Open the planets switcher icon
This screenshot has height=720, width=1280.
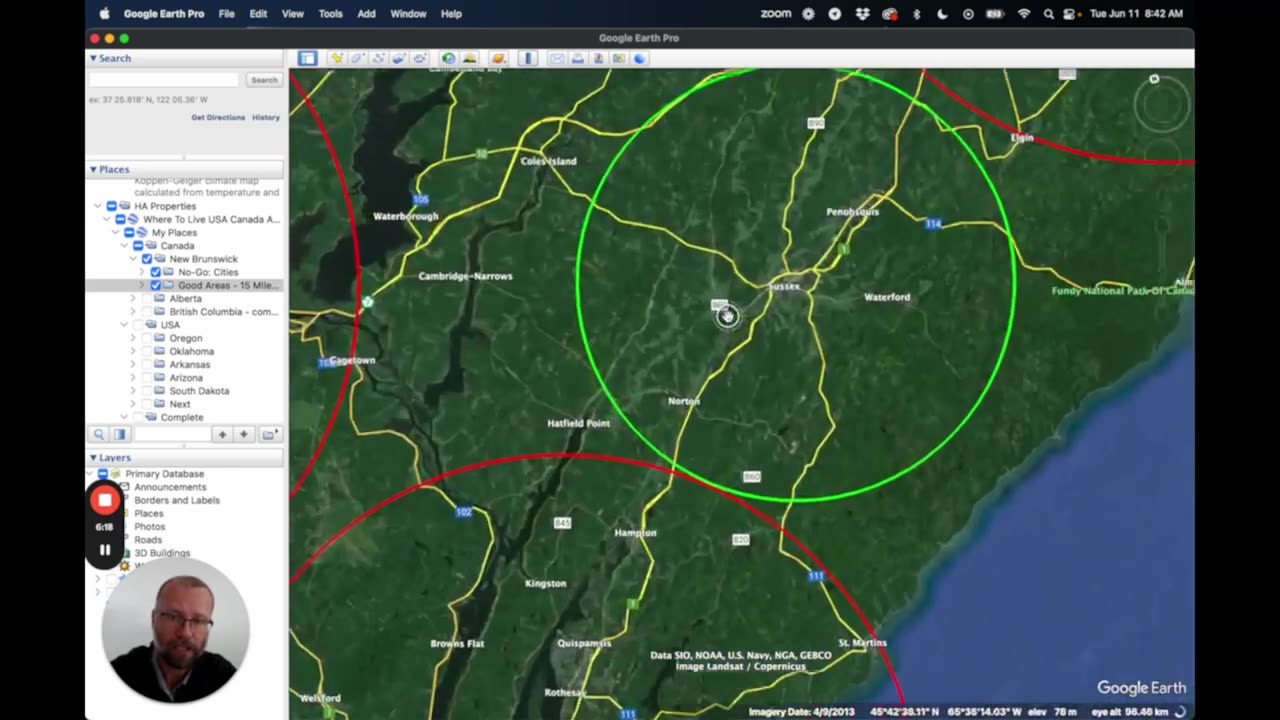pos(498,58)
